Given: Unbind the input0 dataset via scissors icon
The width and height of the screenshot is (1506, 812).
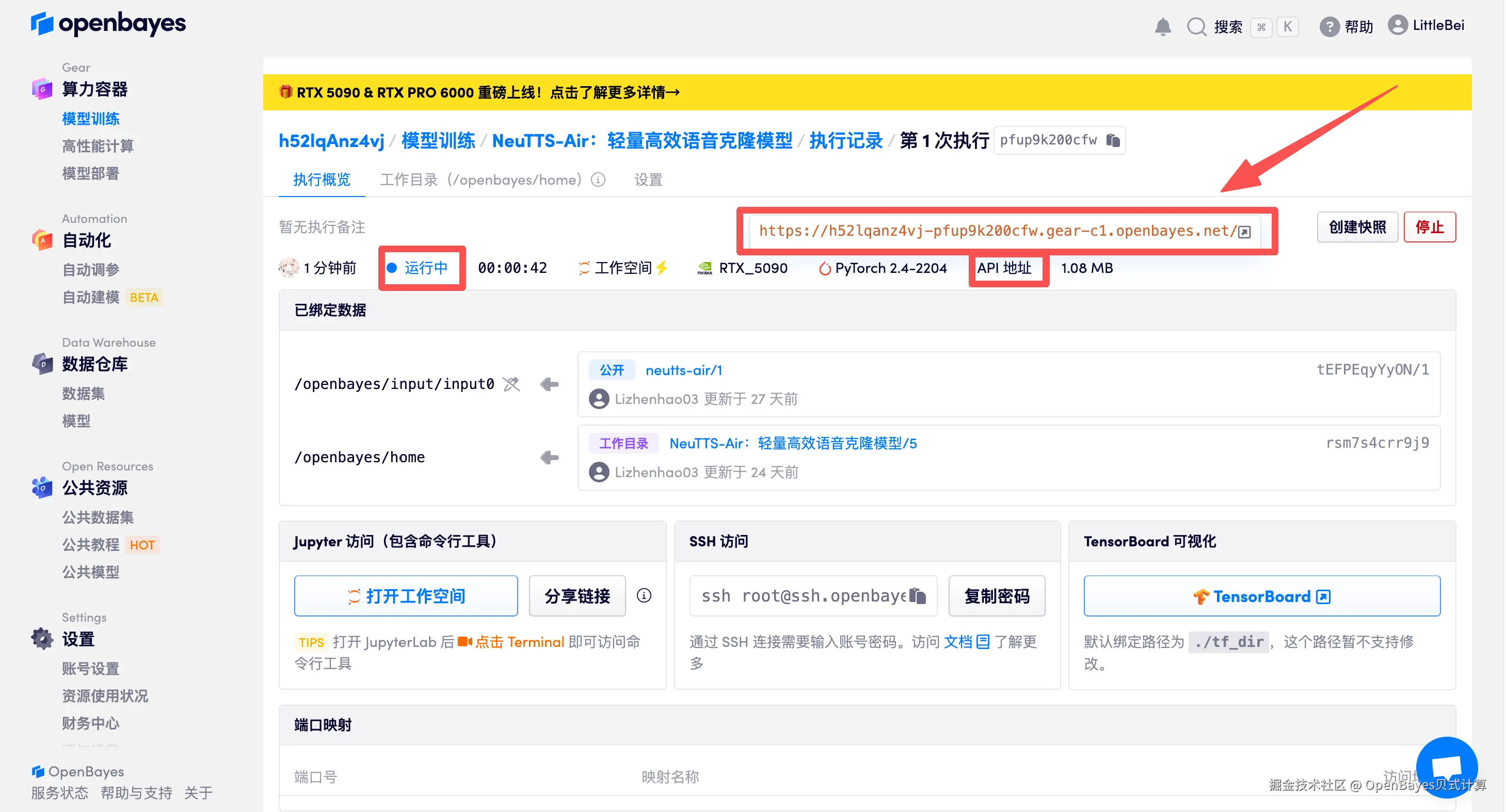Looking at the screenshot, I should (511, 384).
